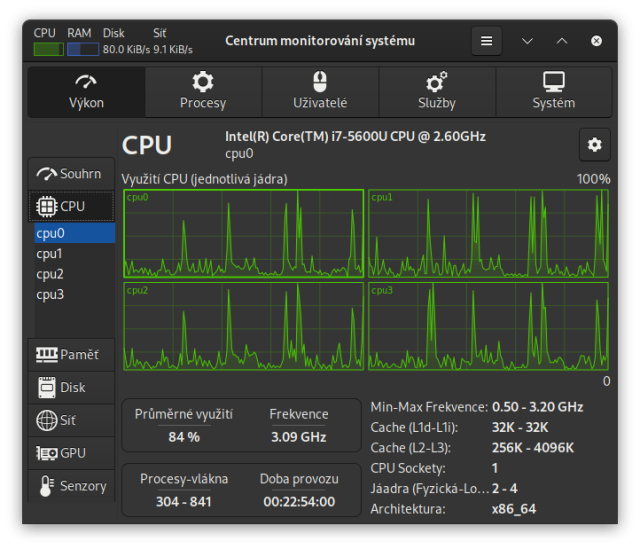Image resolution: width=640 pixels, height=549 pixels.
Task: Click the 00:22:54:00 uptime value
Action: [x=299, y=501]
